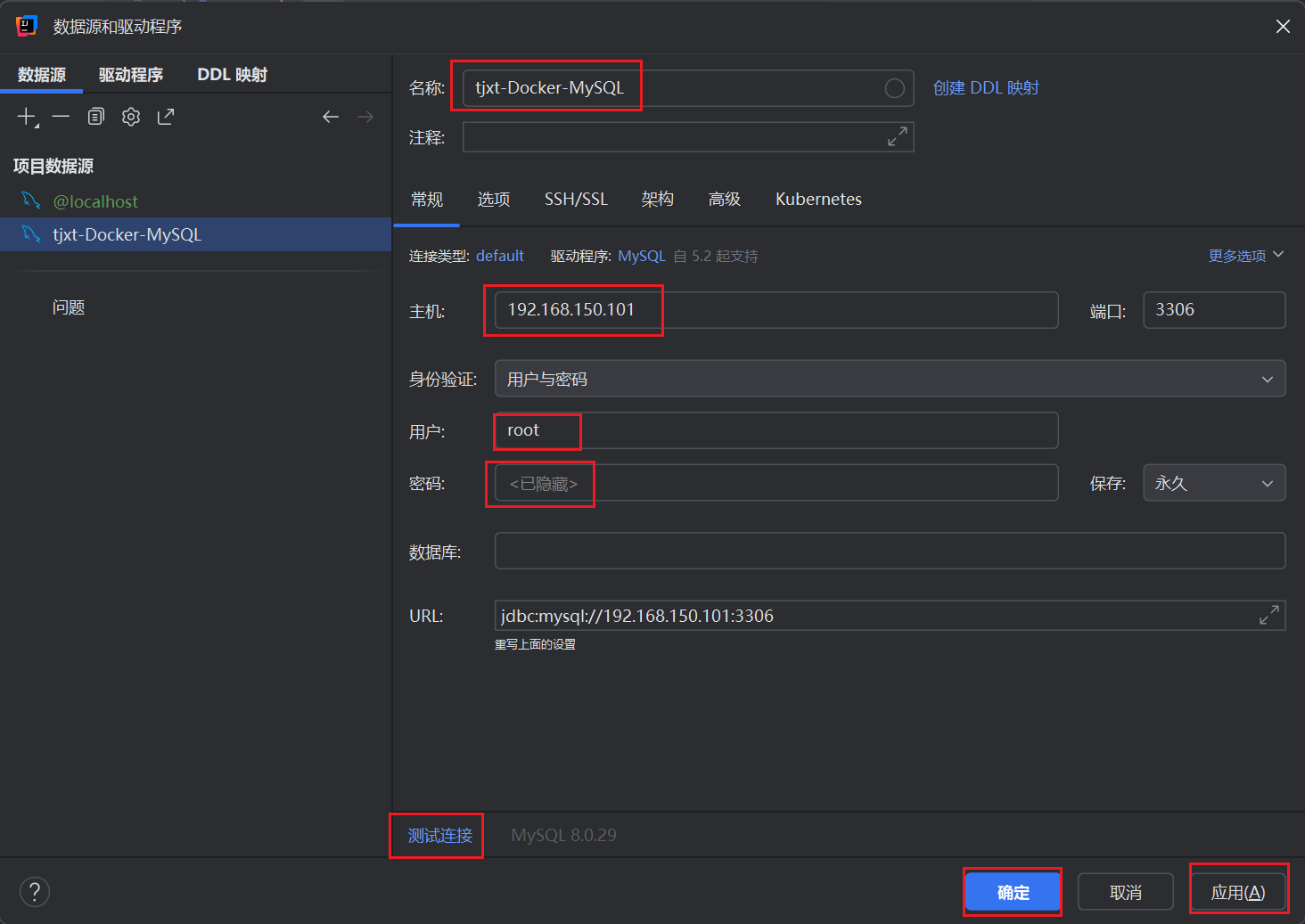Image resolution: width=1305 pixels, height=924 pixels.
Task: Remove selected data source with minus icon
Action: click(x=61, y=117)
